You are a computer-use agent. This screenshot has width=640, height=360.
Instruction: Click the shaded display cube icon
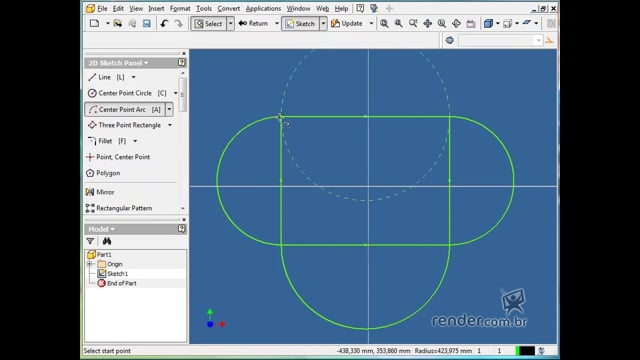click(488, 24)
